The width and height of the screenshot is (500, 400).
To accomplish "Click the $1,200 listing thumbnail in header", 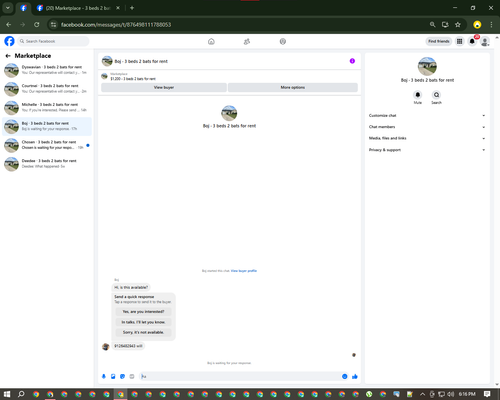I will [x=104, y=76].
